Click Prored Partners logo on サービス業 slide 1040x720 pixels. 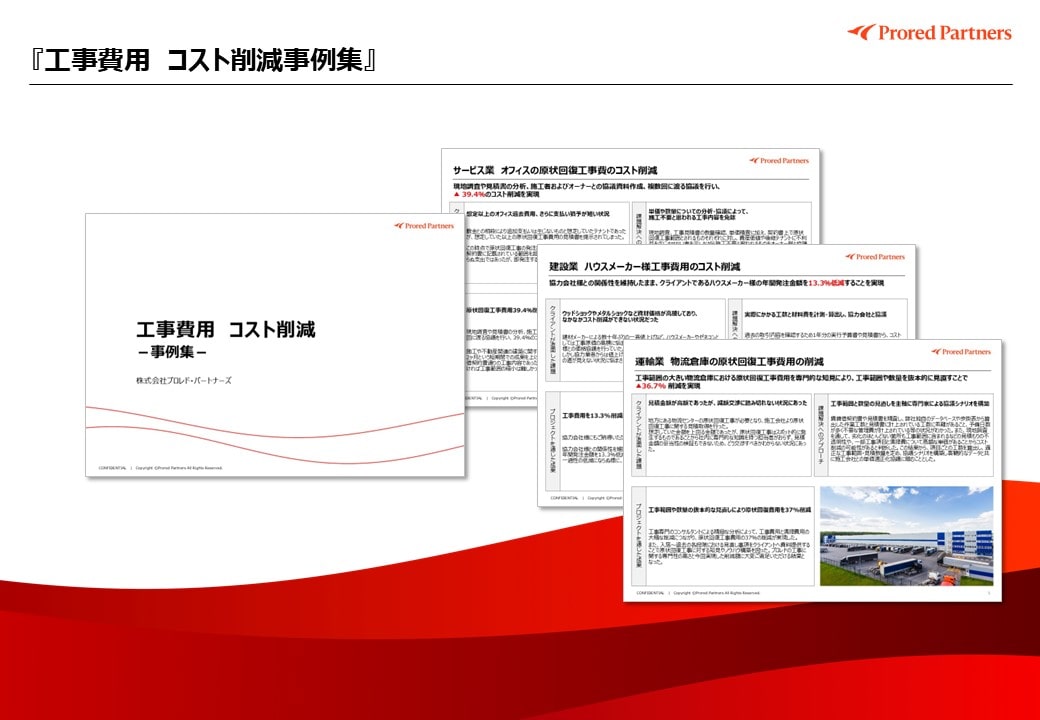point(779,160)
